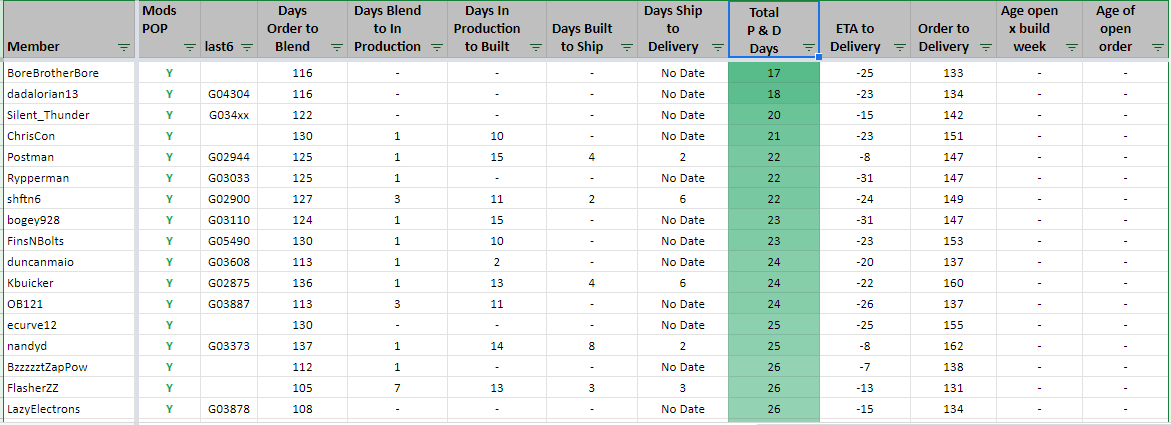Open Days Blend to In Production filter

click(436, 47)
